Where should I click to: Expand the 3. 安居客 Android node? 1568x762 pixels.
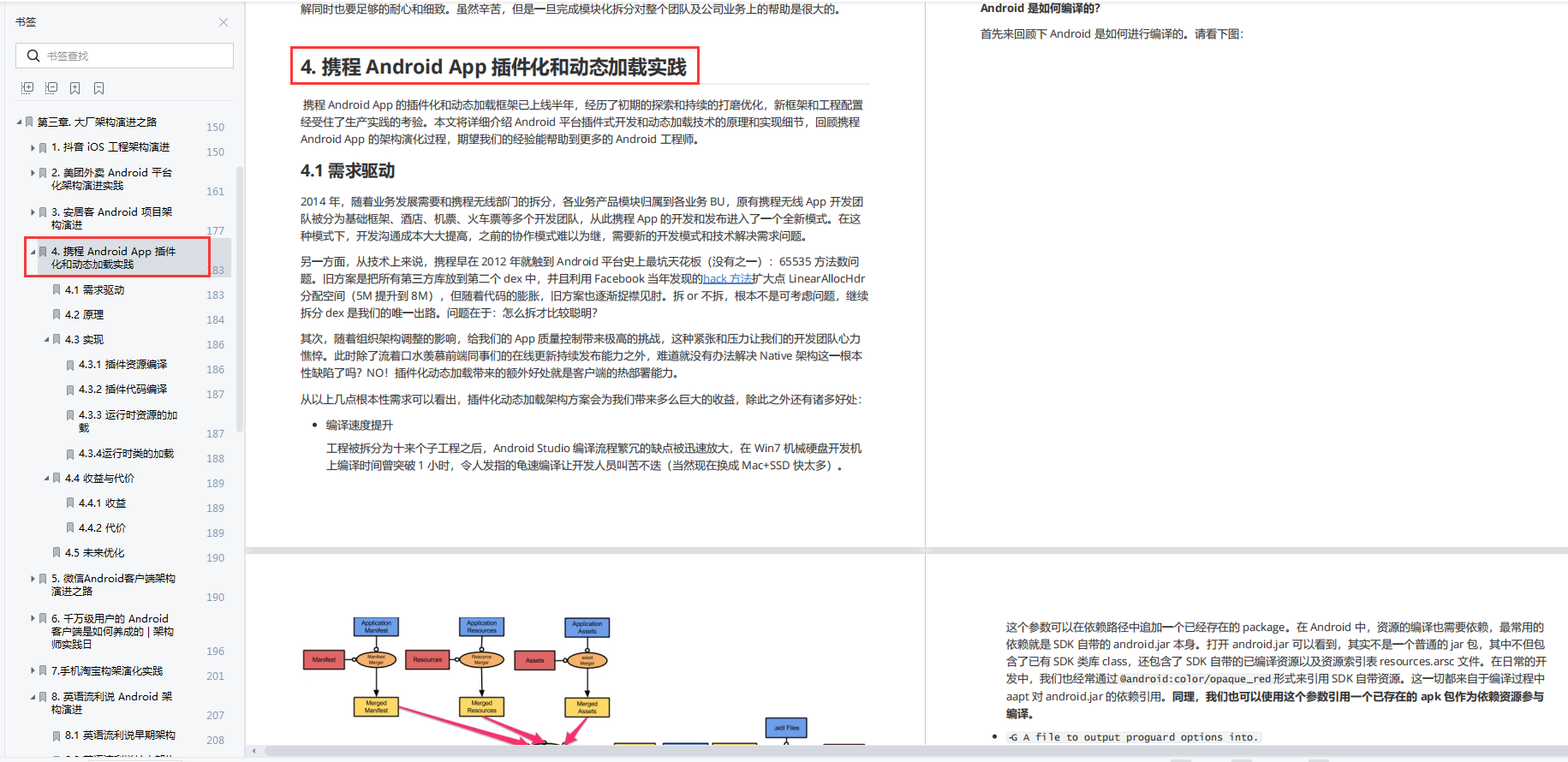[33, 212]
